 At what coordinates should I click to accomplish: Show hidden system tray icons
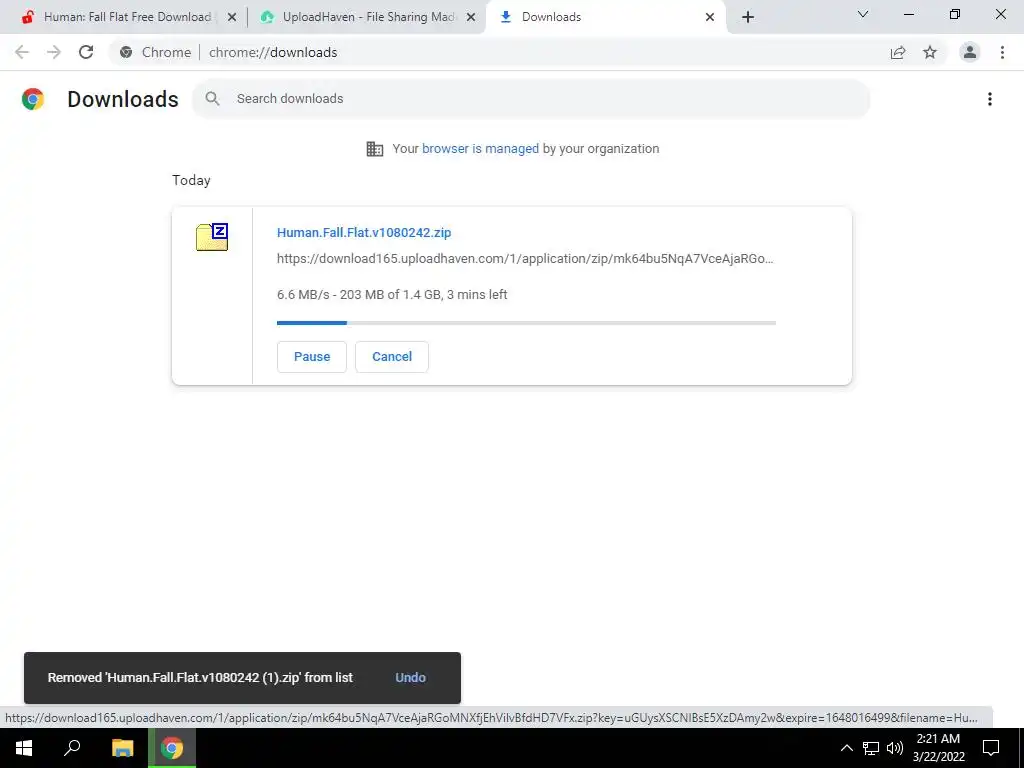point(846,748)
